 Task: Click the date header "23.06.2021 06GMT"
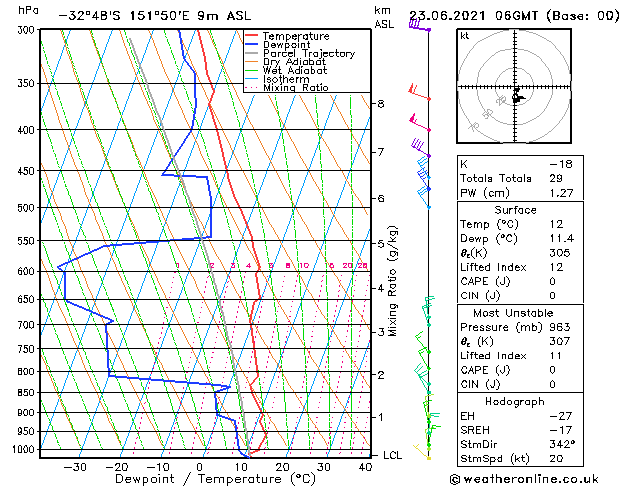473,16
